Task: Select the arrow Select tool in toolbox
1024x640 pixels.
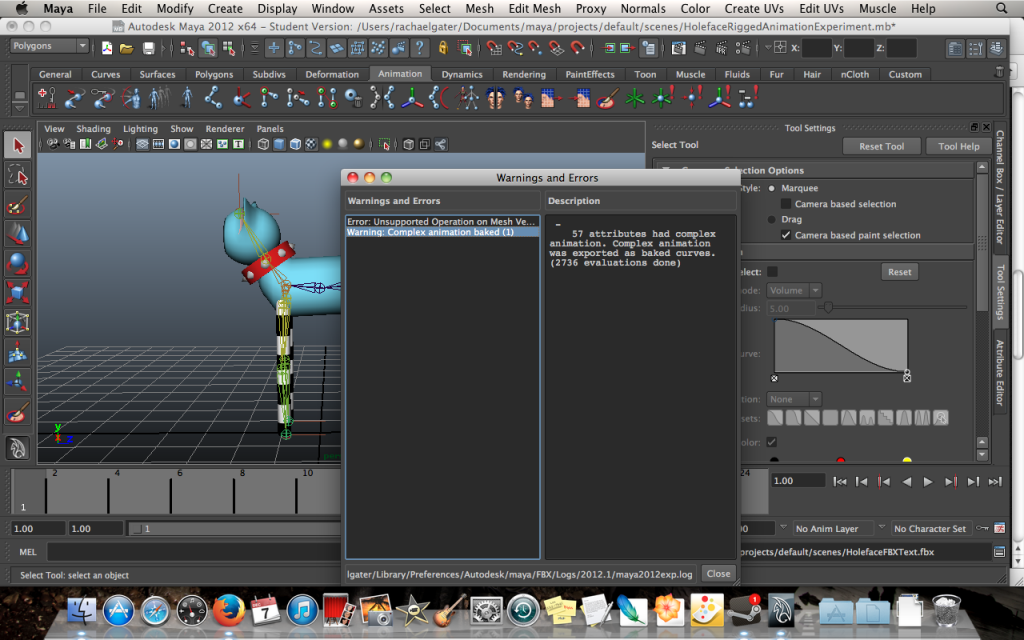Action: tap(18, 146)
